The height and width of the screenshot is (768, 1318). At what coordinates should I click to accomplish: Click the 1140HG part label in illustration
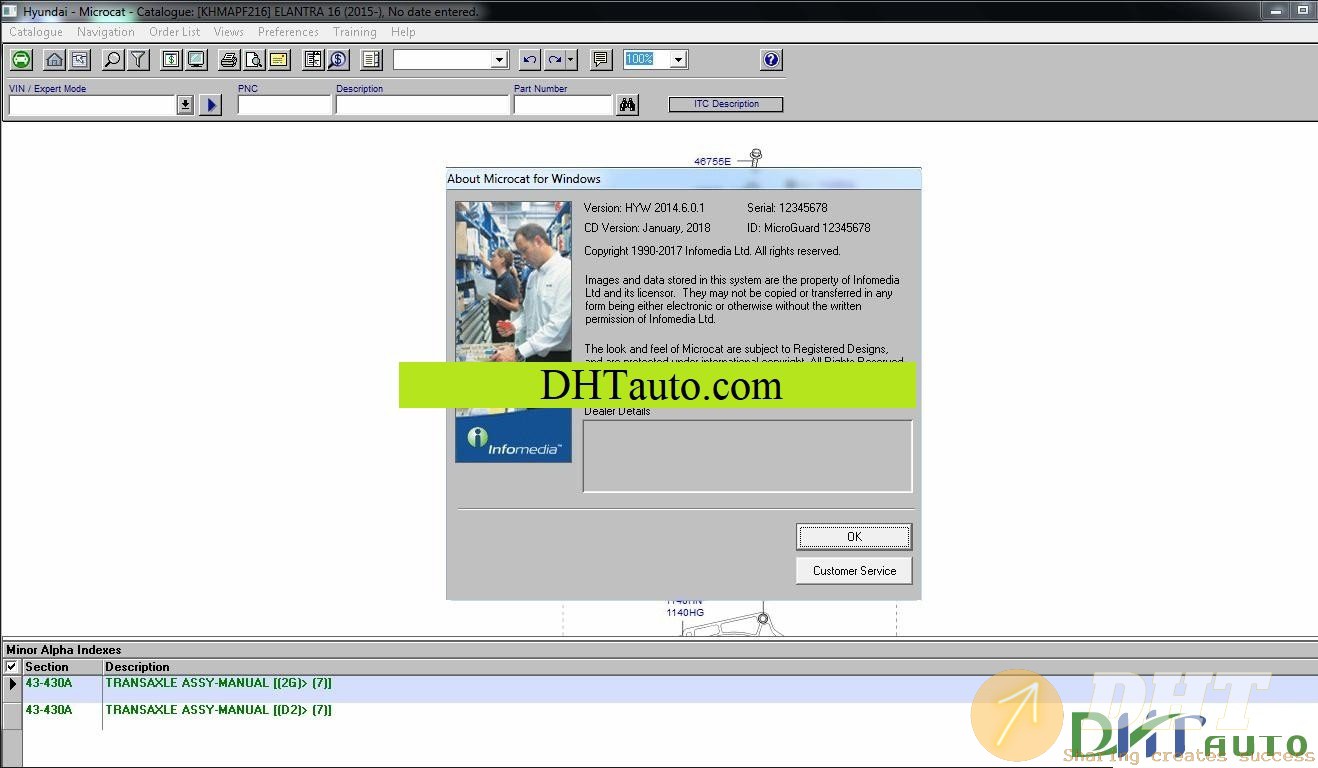coord(685,612)
